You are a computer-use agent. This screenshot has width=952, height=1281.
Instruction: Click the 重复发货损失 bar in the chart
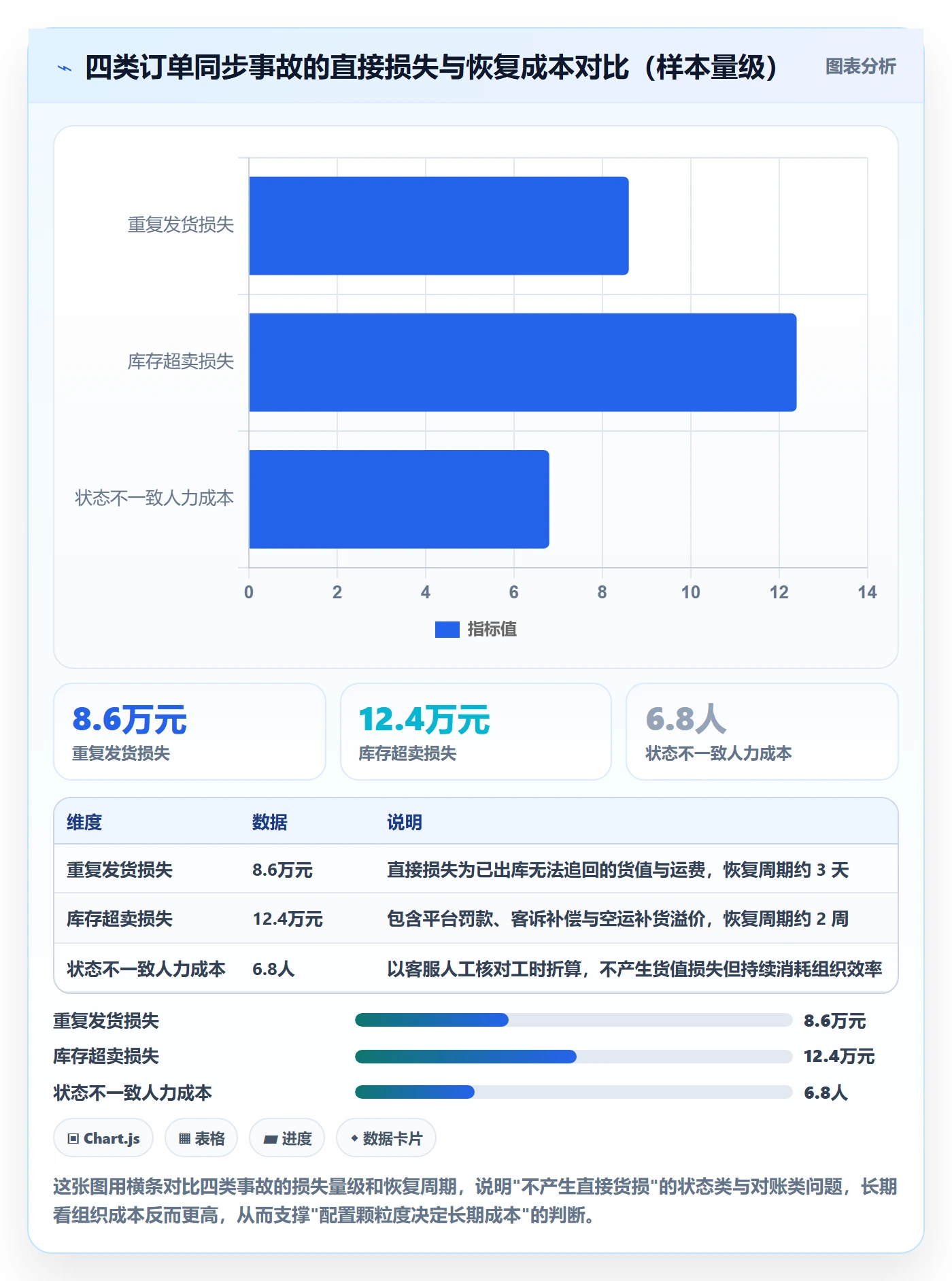(439, 226)
